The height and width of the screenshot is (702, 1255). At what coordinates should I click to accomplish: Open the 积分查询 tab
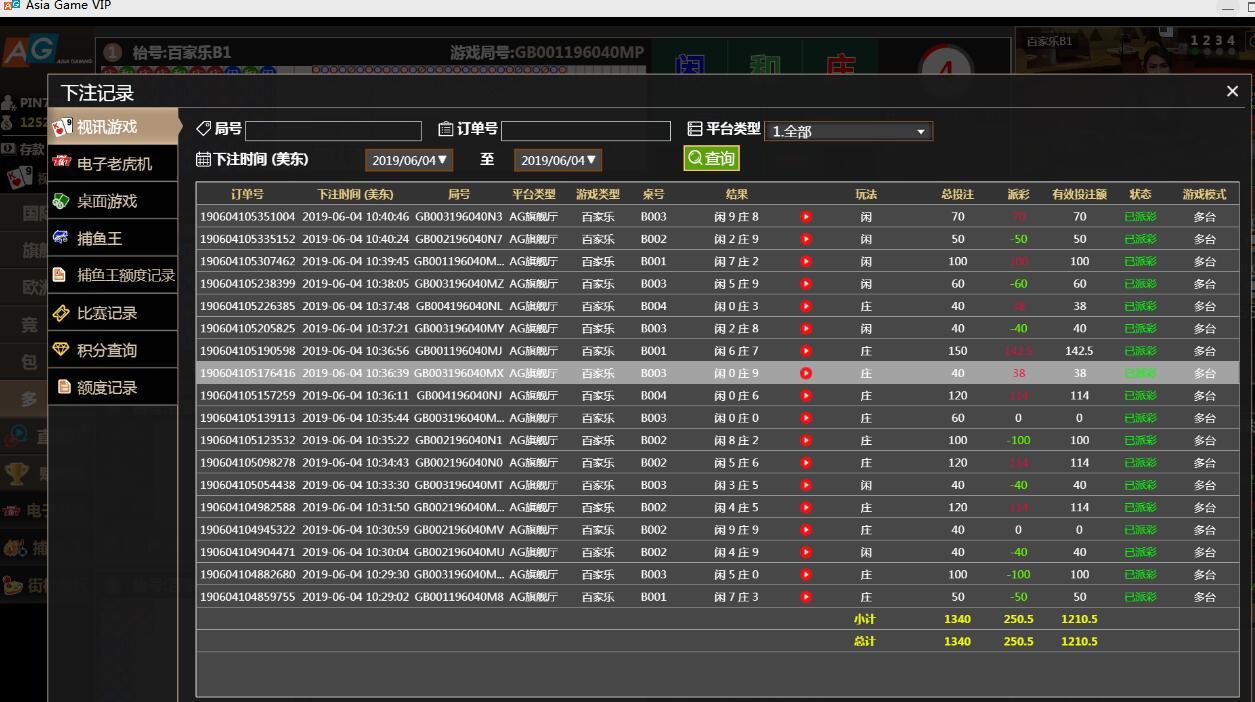coord(113,350)
